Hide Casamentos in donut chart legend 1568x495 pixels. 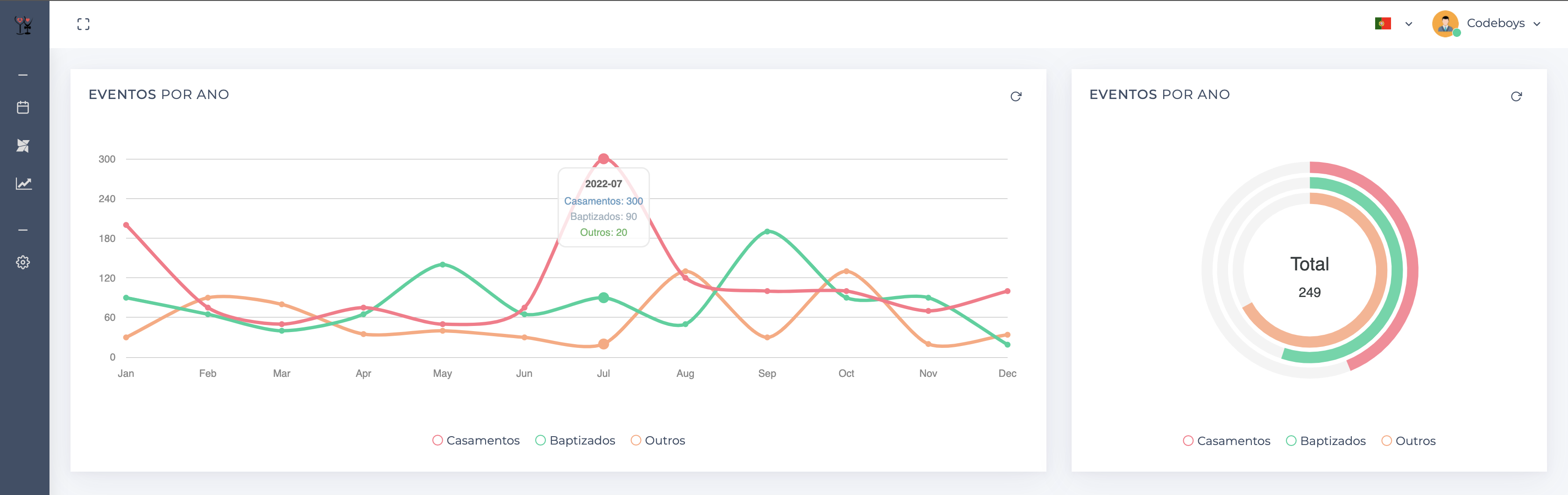pyautogui.click(x=1227, y=441)
